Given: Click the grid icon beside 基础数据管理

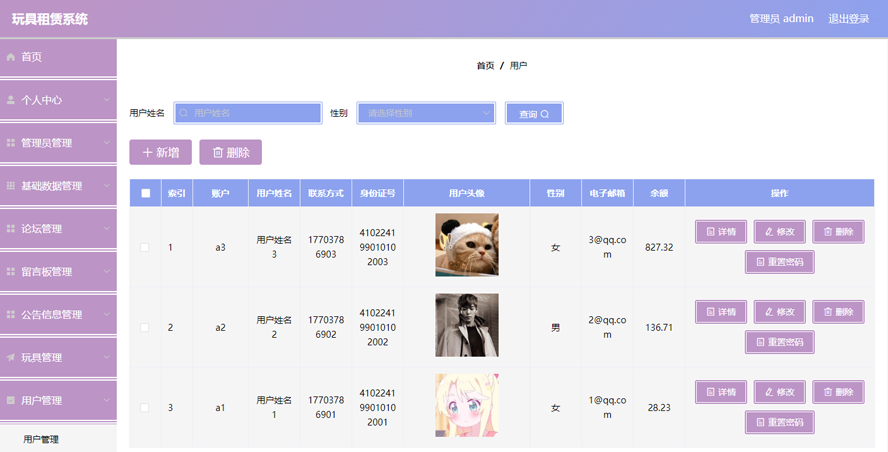Looking at the screenshot, I should pyautogui.click(x=10, y=186).
